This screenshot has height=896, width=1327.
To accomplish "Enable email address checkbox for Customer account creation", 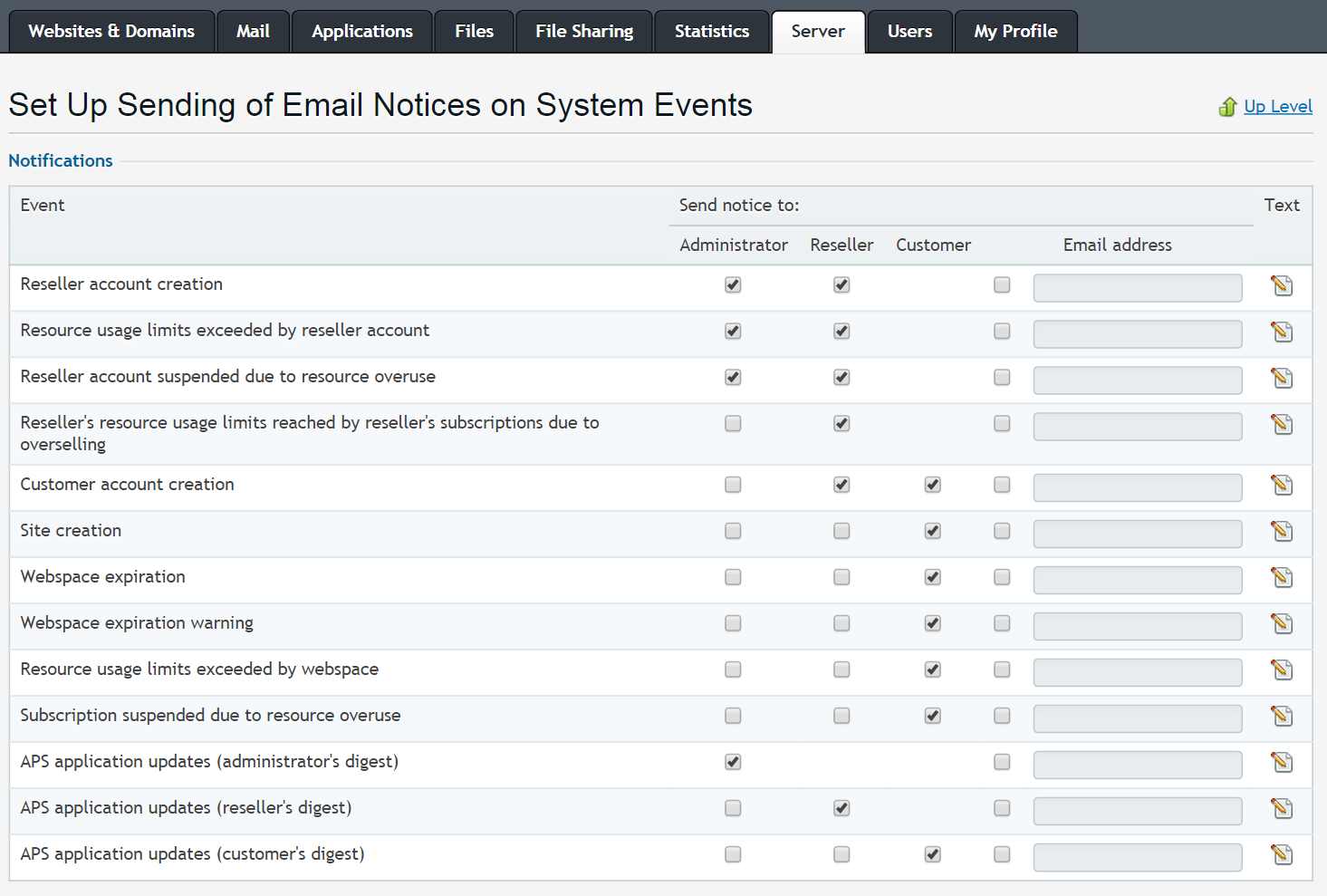I will [1002, 485].
